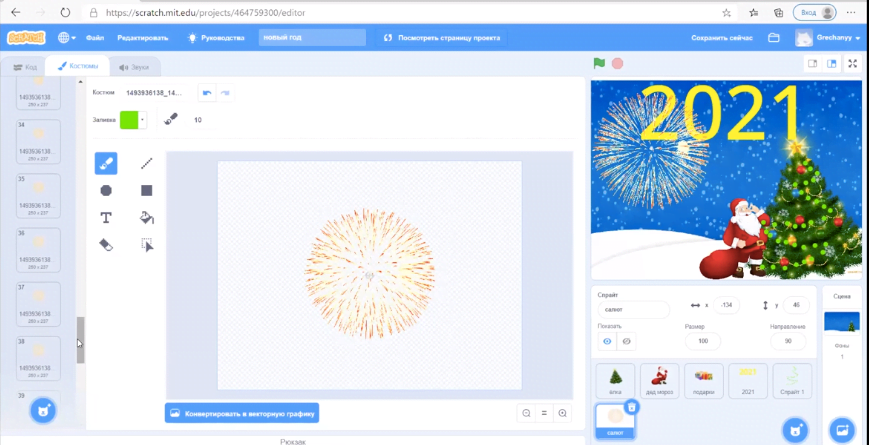Screen dimensions: 869x445
Task: Open the Редактировать menu
Action: click(x=142, y=38)
